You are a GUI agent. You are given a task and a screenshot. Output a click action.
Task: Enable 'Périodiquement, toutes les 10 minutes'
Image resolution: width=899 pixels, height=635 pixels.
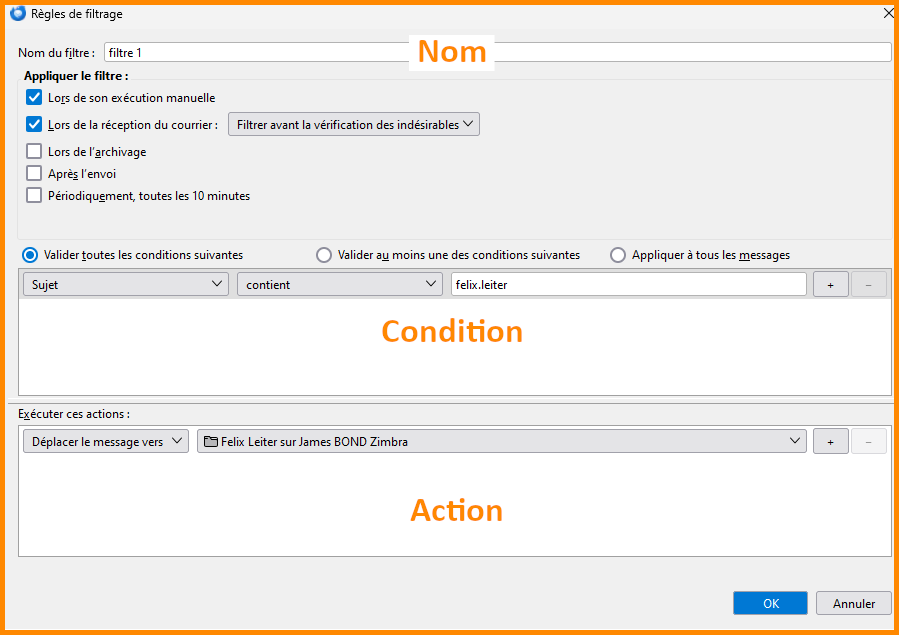[x=35, y=196]
